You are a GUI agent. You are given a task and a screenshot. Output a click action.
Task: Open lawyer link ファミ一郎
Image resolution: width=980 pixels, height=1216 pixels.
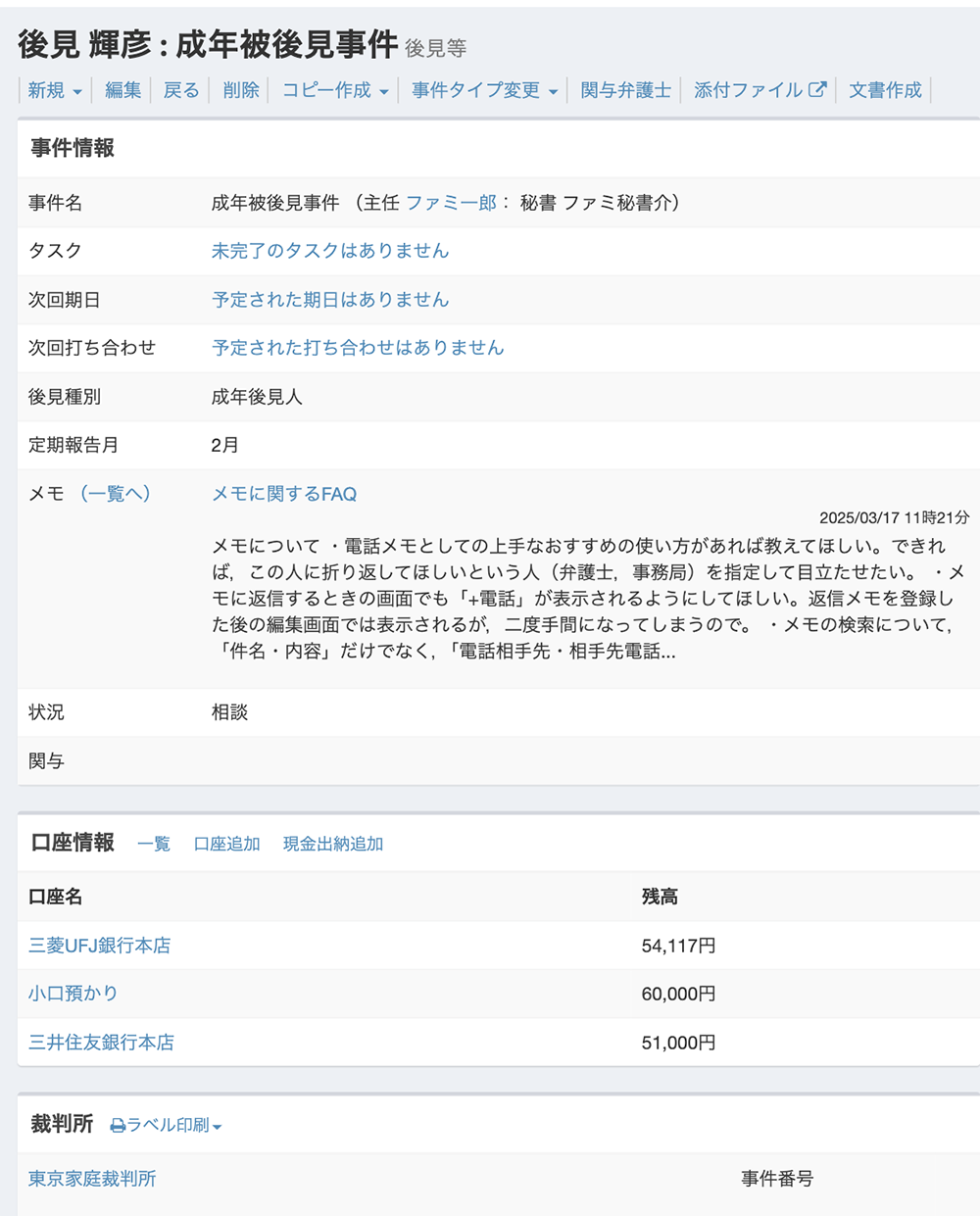point(451,203)
